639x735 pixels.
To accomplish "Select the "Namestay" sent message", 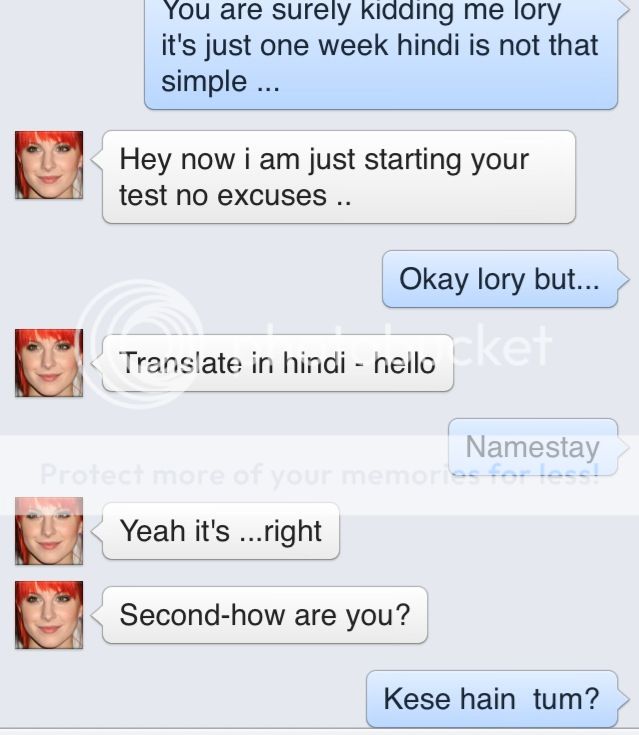I will click(532, 447).
